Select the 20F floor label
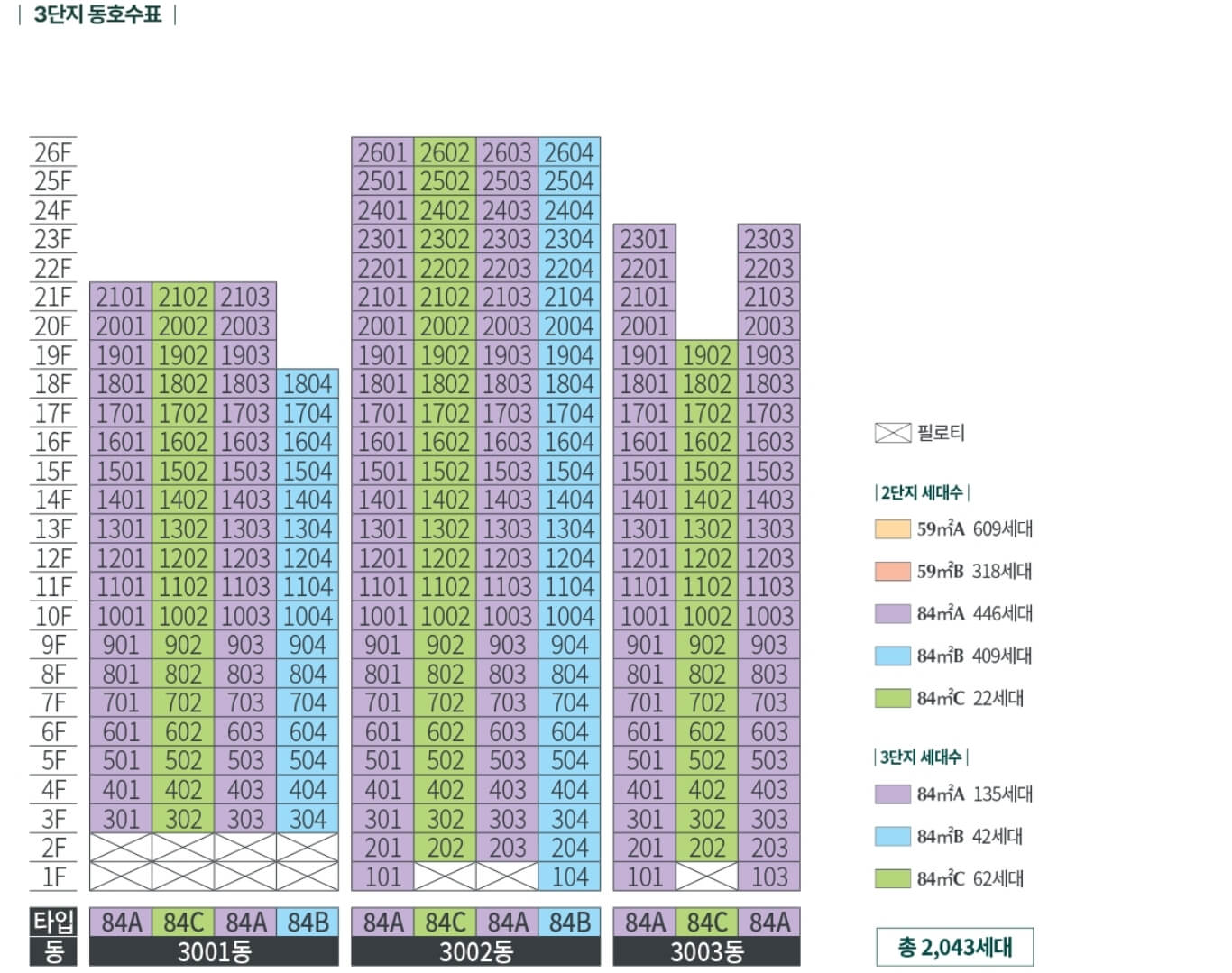1232x973 pixels. [53, 326]
